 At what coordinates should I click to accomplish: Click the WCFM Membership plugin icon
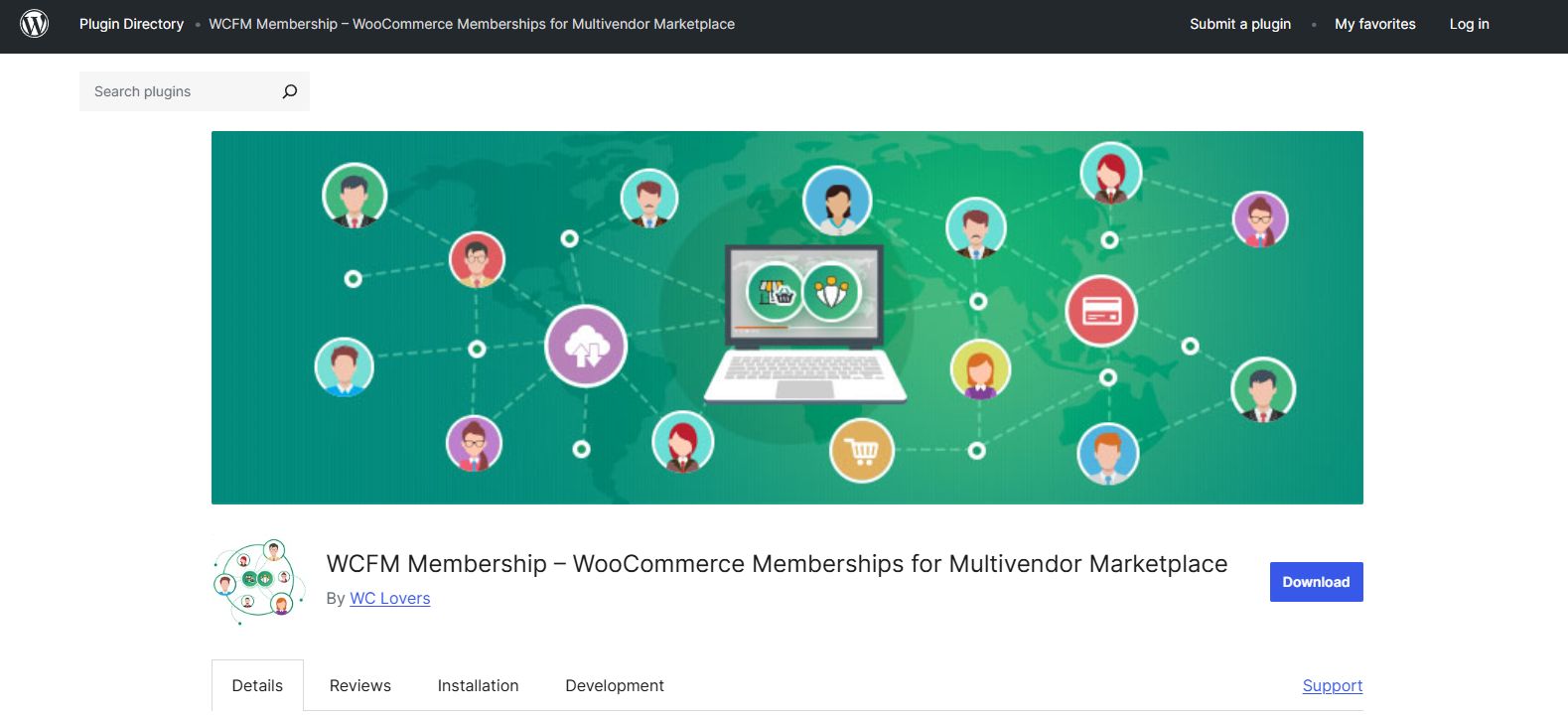(x=259, y=581)
